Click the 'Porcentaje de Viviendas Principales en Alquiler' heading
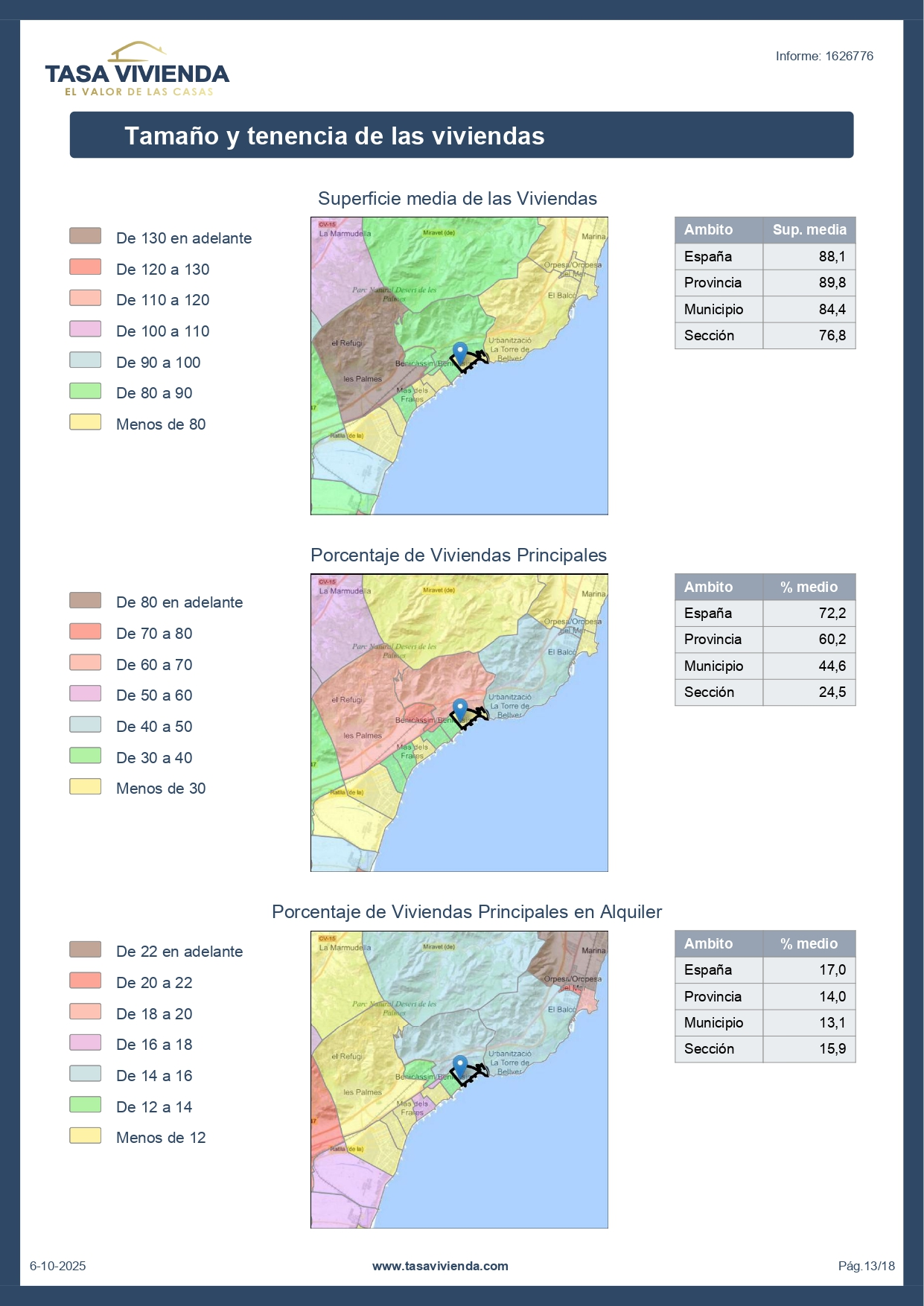 466,912
